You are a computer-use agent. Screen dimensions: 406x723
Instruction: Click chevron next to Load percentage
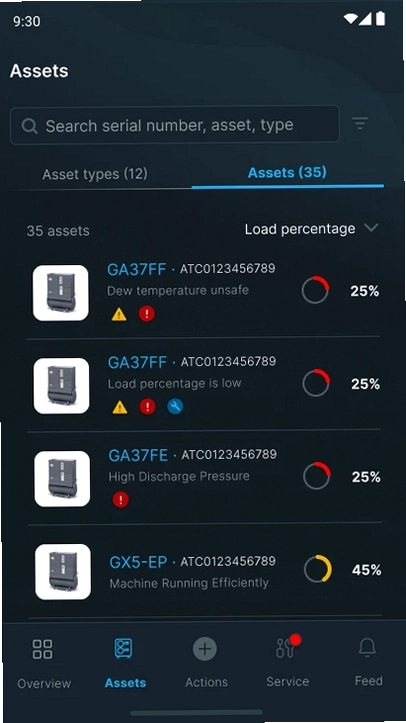pyautogui.click(x=371, y=228)
